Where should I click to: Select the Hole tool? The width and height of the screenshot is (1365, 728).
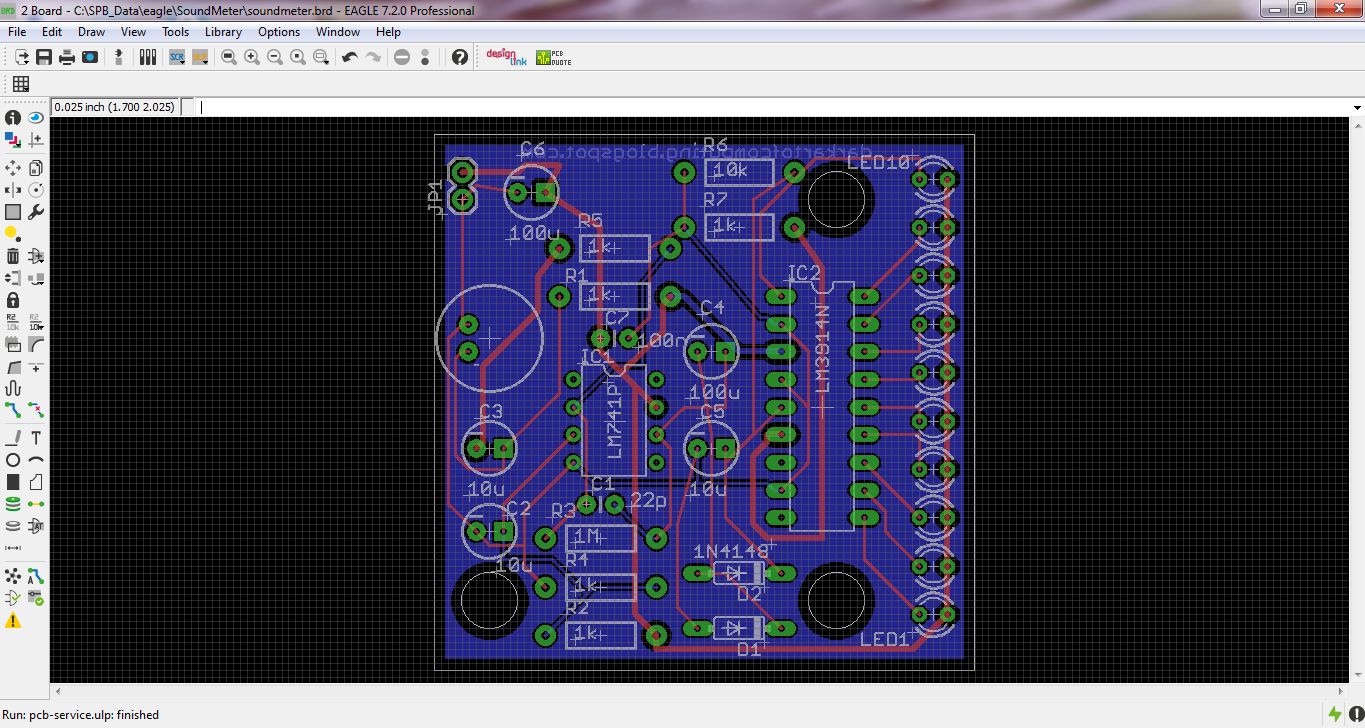coord(13,526)
